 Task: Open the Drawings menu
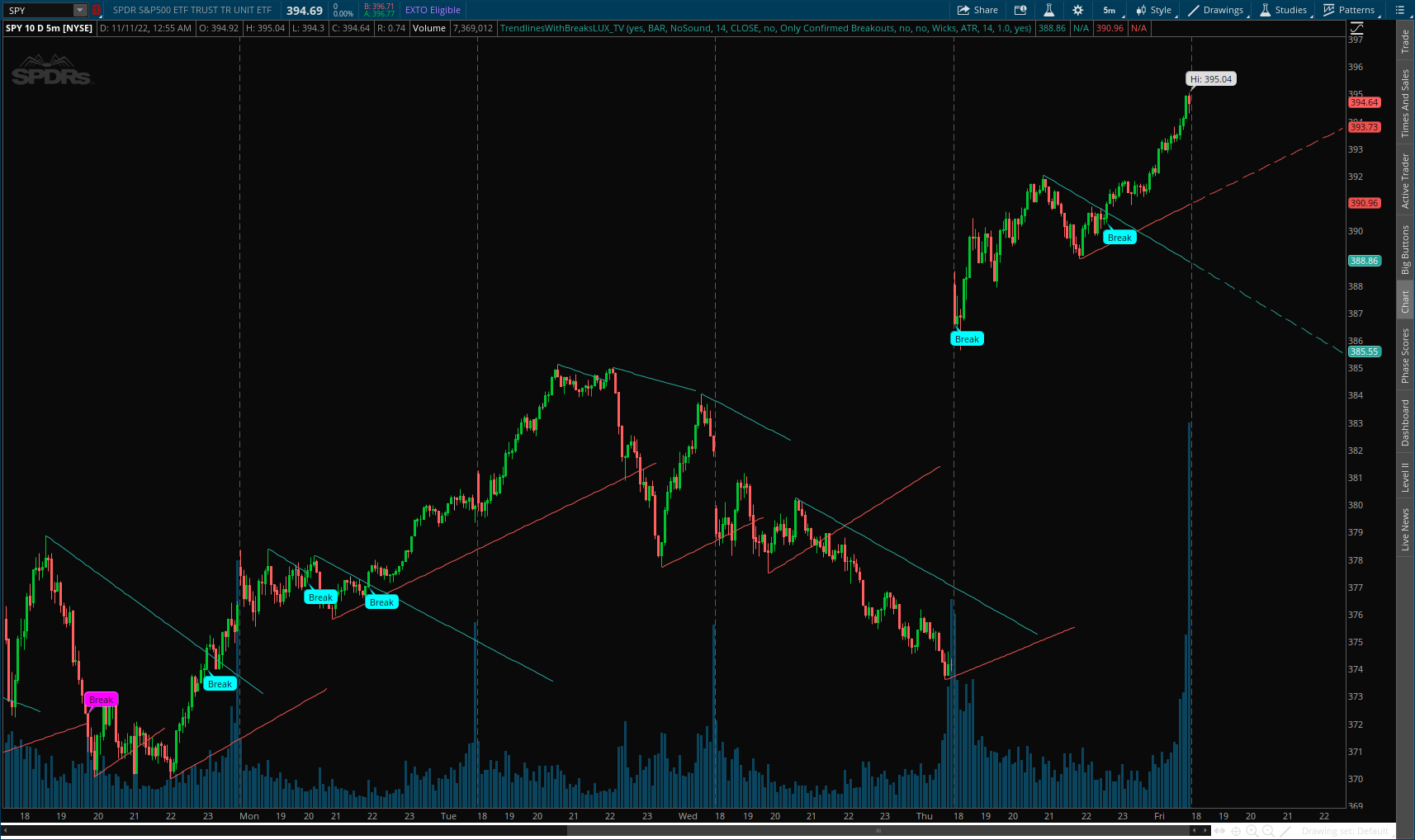pyautogui.click(x=1216, y=10)
